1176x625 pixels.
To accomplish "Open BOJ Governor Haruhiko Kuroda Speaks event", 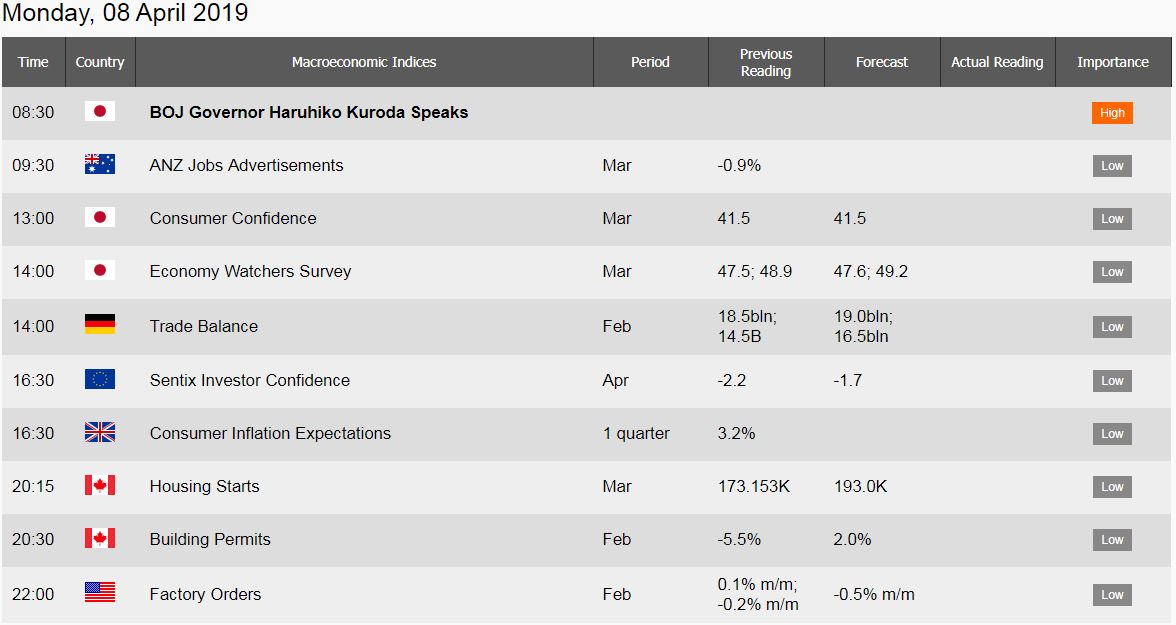I will [309, 113].
